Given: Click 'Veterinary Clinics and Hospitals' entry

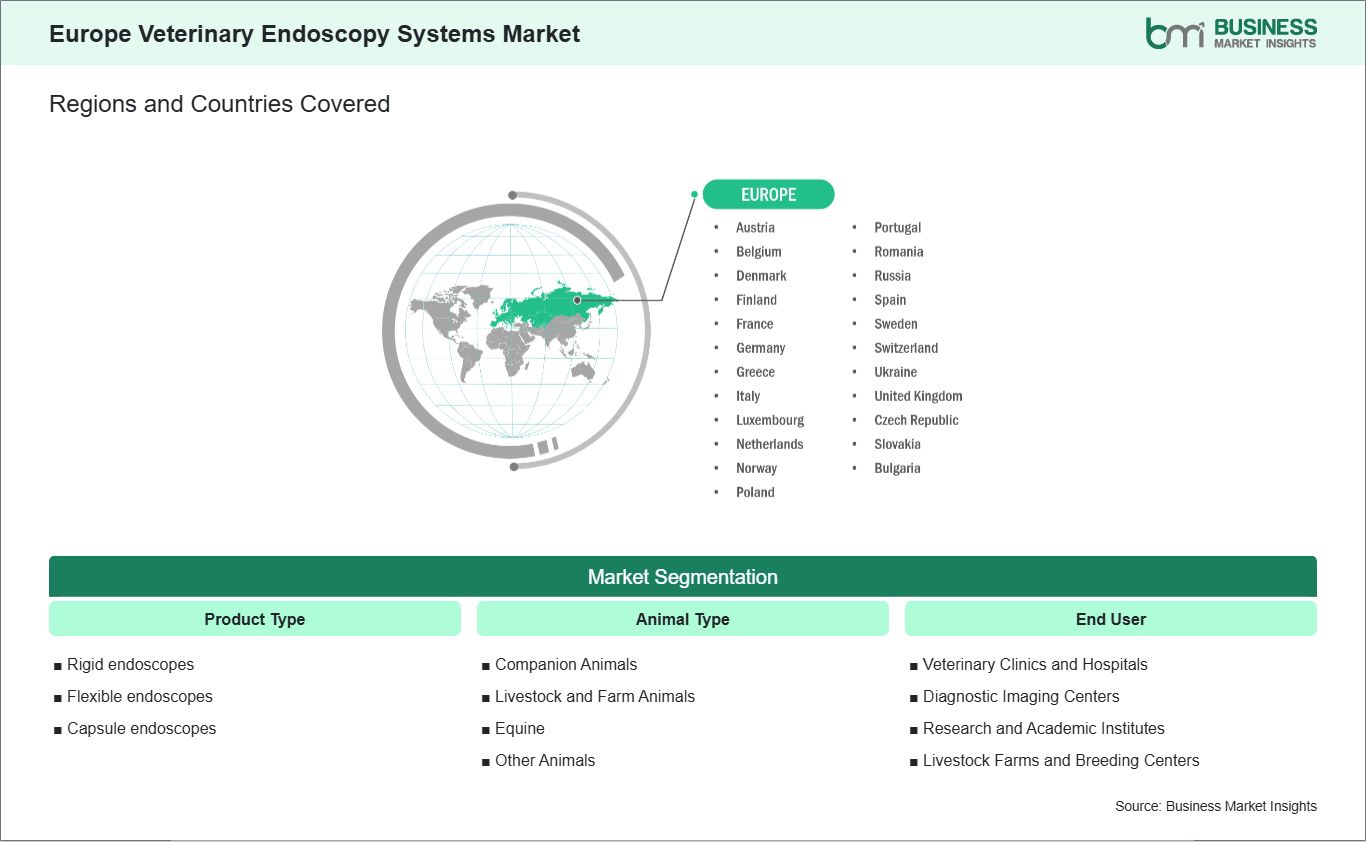Looking at the screenshot, I should (x=1035, y=664).
